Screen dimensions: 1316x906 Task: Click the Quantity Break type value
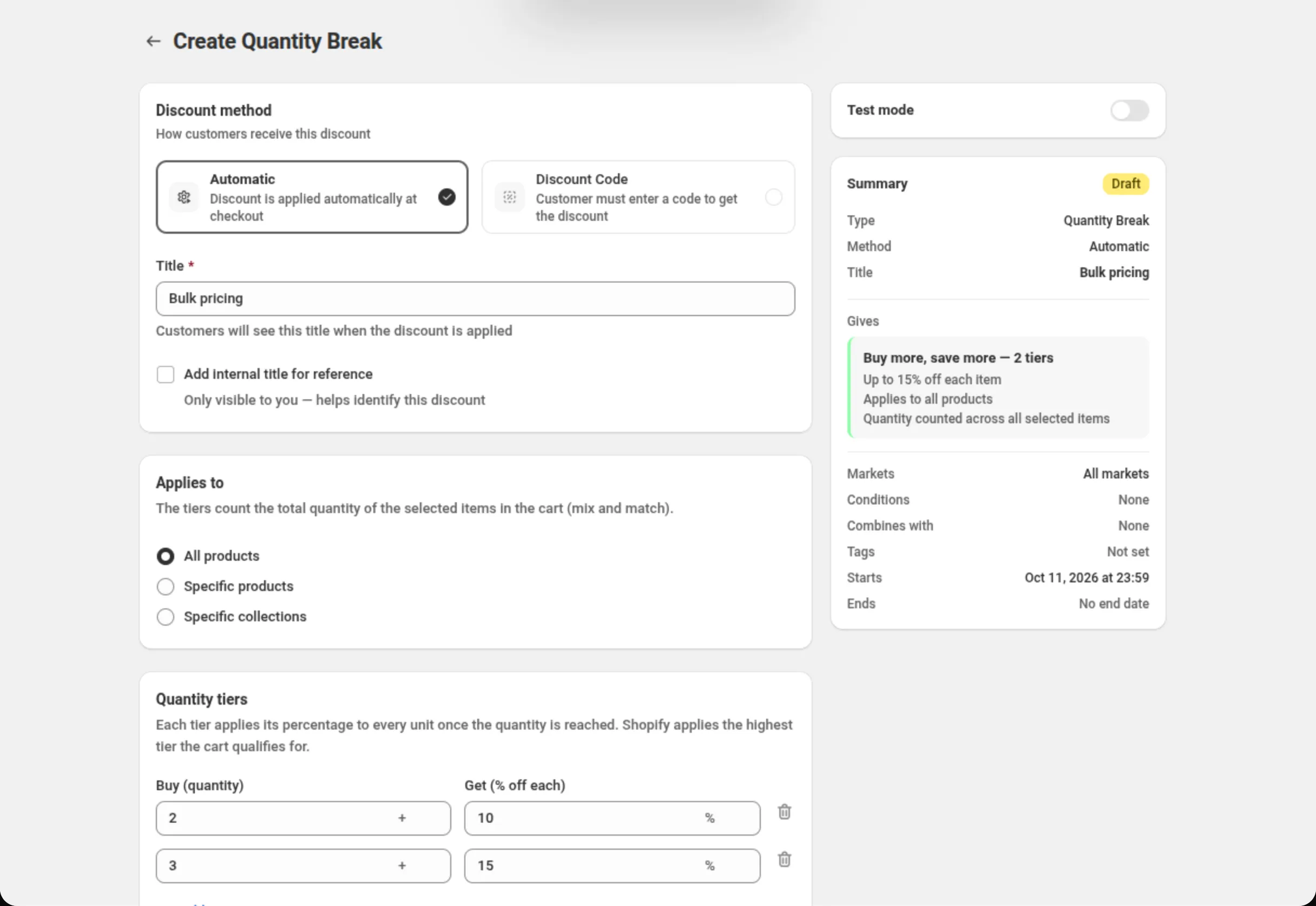(x=1106, y=220)
